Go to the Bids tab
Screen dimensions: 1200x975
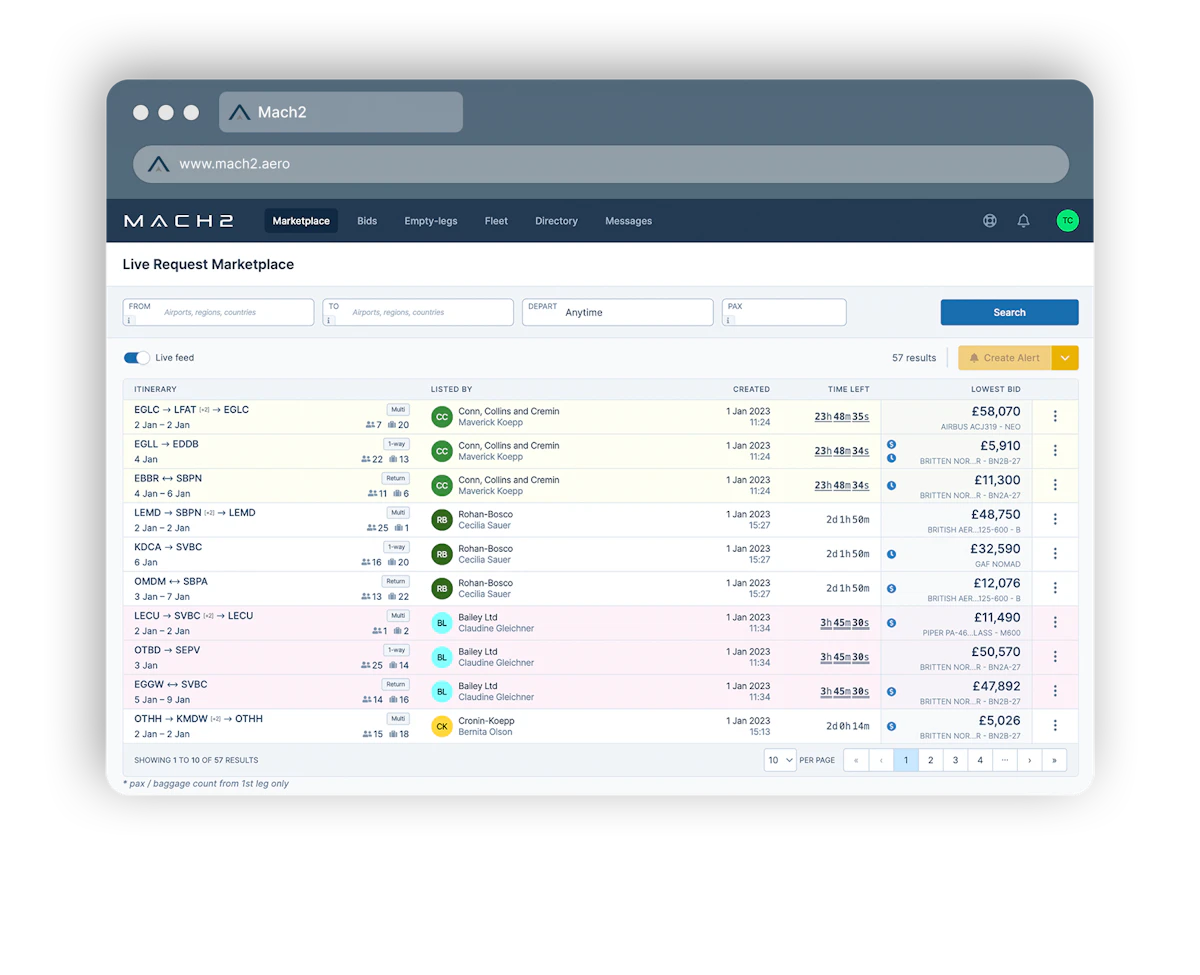(x=367, y=221)
